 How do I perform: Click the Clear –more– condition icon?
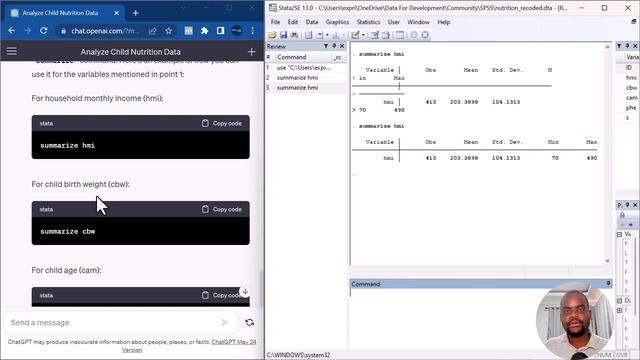coord(413,35)
